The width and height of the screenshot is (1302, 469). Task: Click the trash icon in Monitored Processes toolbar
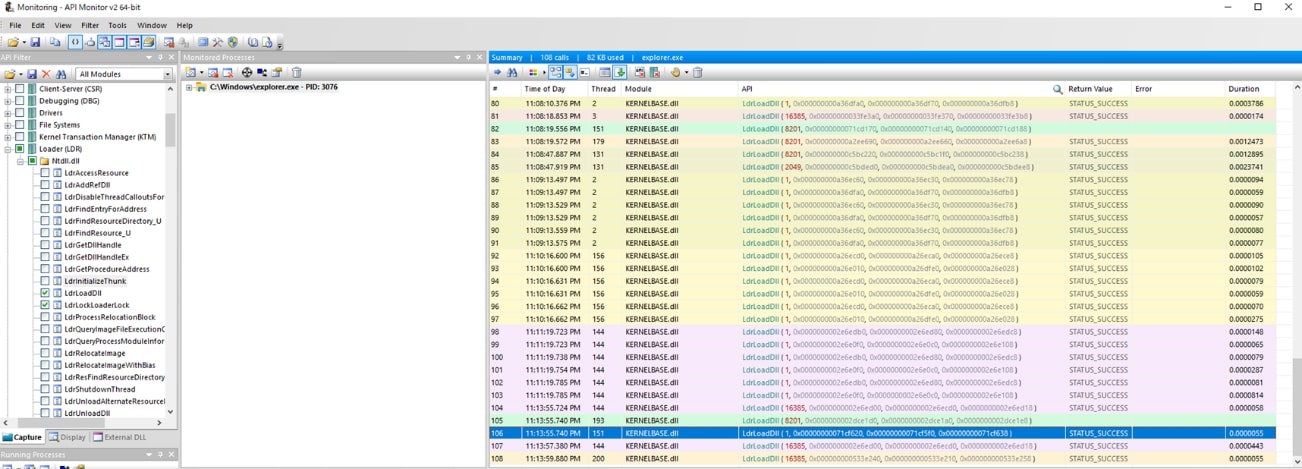(296, 73)
